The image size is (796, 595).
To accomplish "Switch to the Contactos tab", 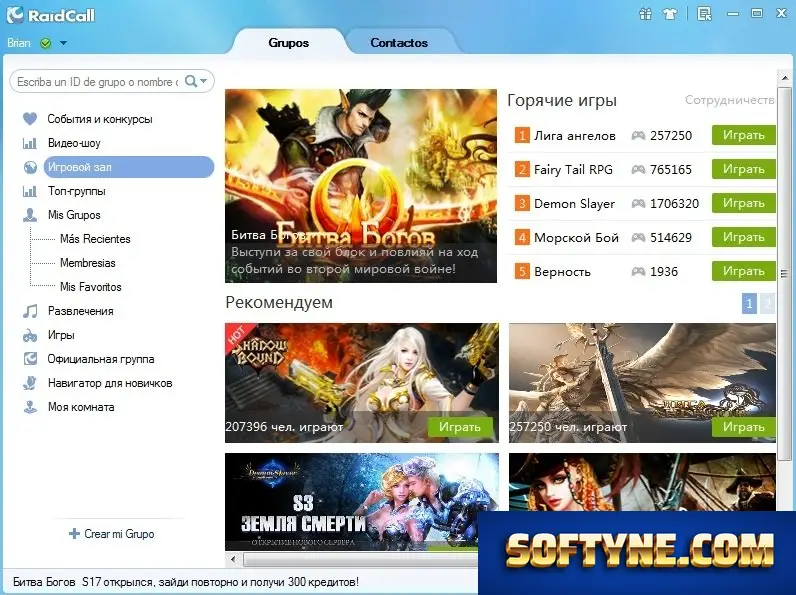I will 399,43.
